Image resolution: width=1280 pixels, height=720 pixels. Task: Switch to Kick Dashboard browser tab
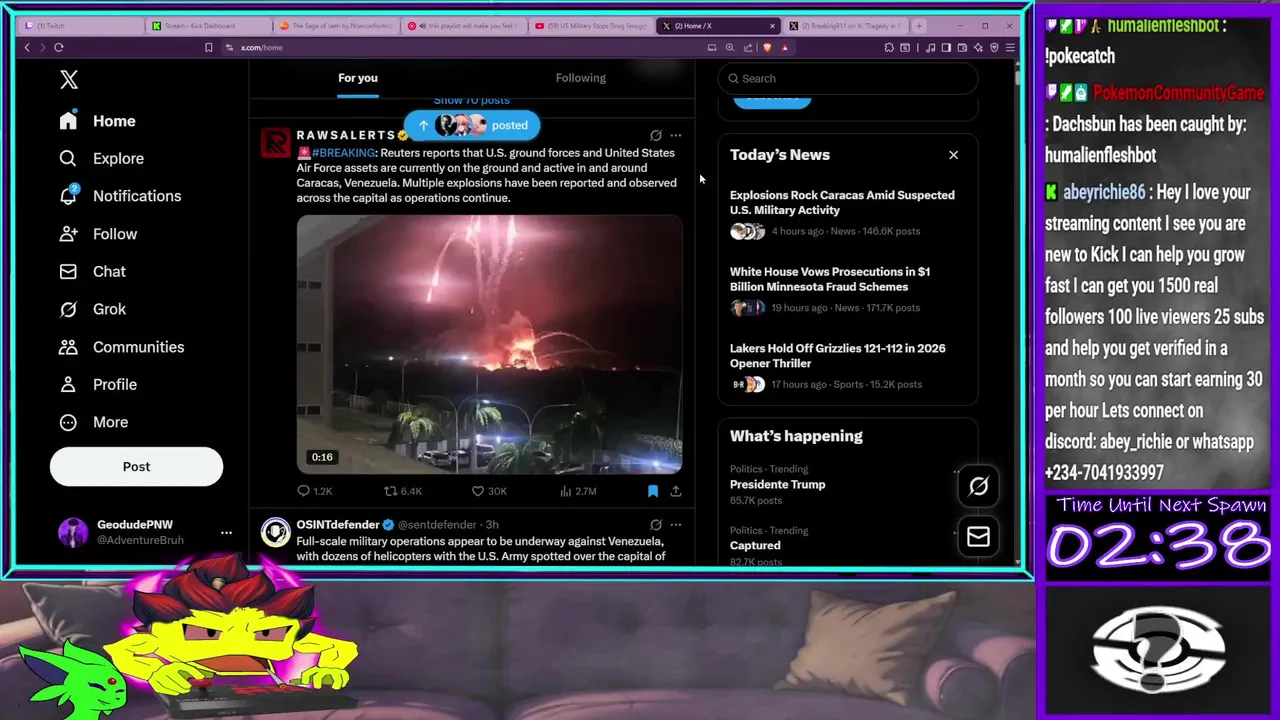tap(208, 25)
